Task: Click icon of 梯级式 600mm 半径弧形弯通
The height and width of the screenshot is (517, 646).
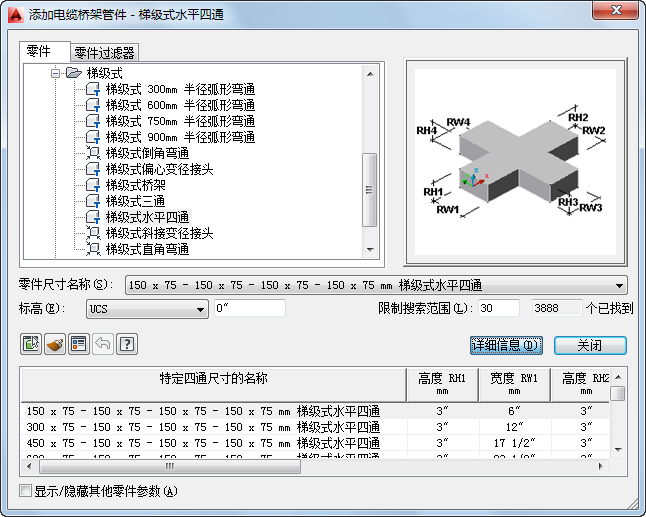Action: pos(93,105)
